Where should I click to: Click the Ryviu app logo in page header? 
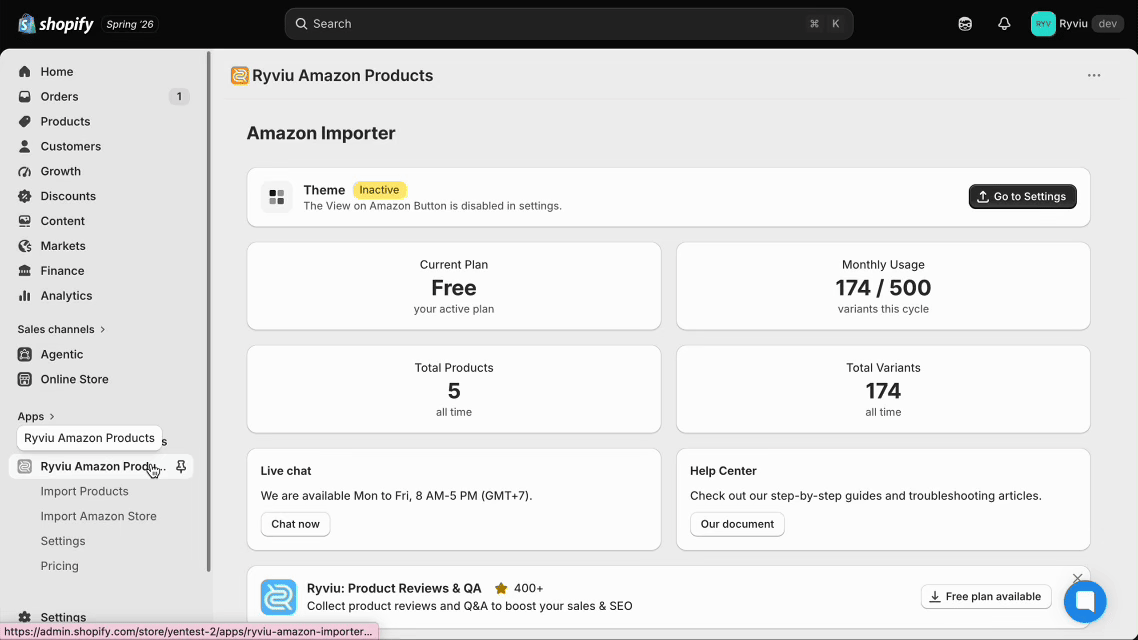click(x=240, y=75)
